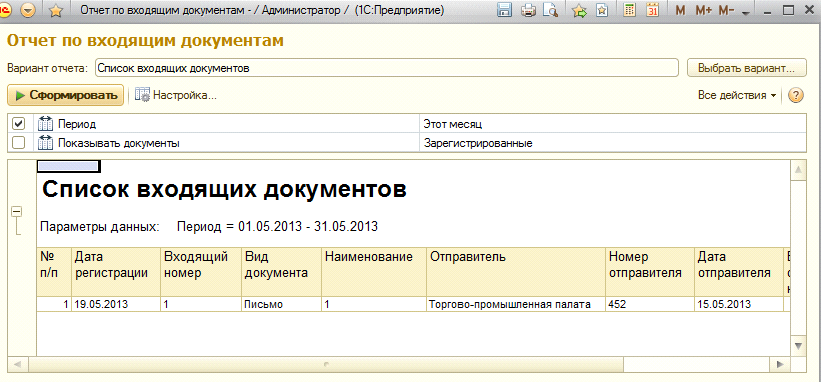
Task: Open the calendar icon
Action: [x=652, y=10]
